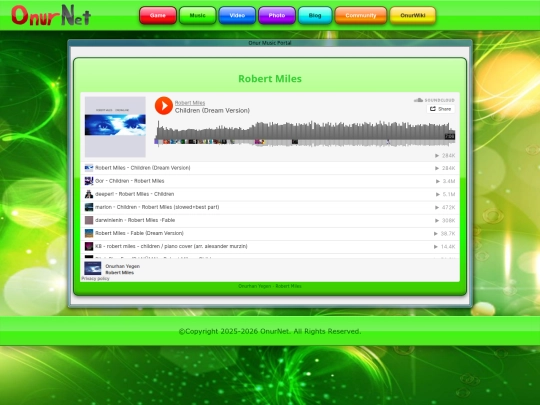Open the Robert Miles artist link
Screen dimensions: 540x405
(x=190, y=103)
